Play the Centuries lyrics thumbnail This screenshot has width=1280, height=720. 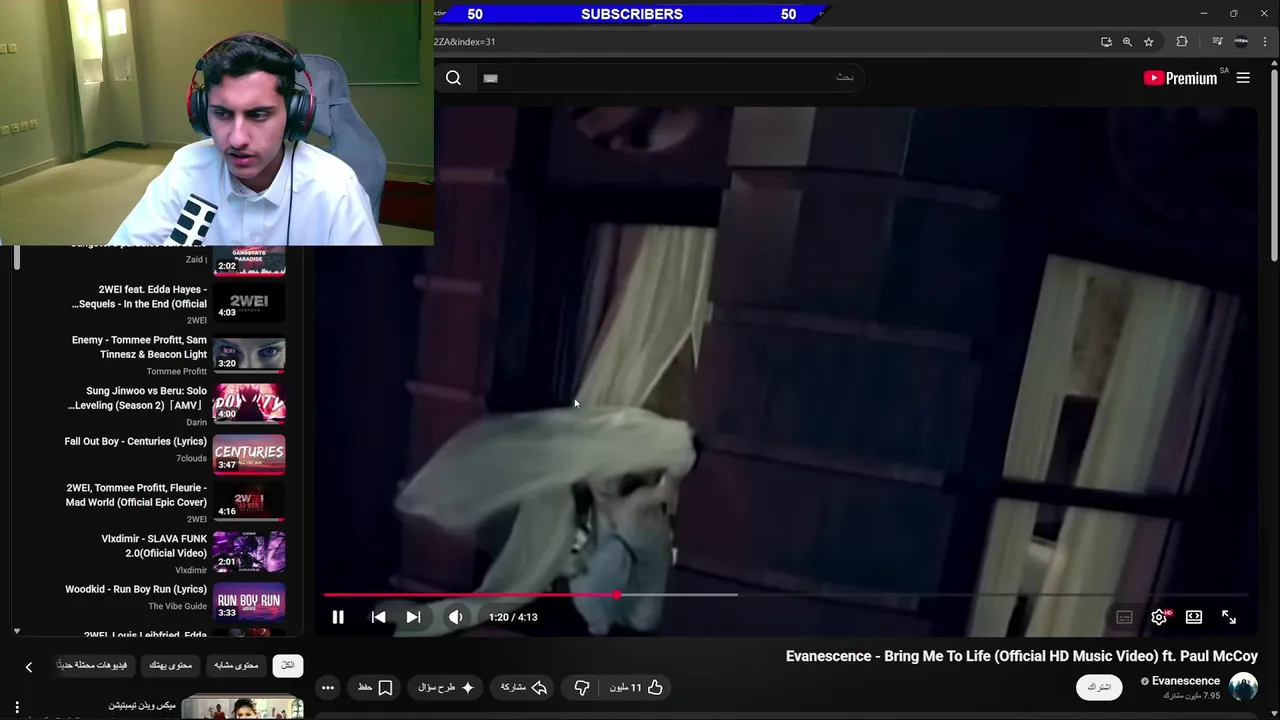pos(249,454)
